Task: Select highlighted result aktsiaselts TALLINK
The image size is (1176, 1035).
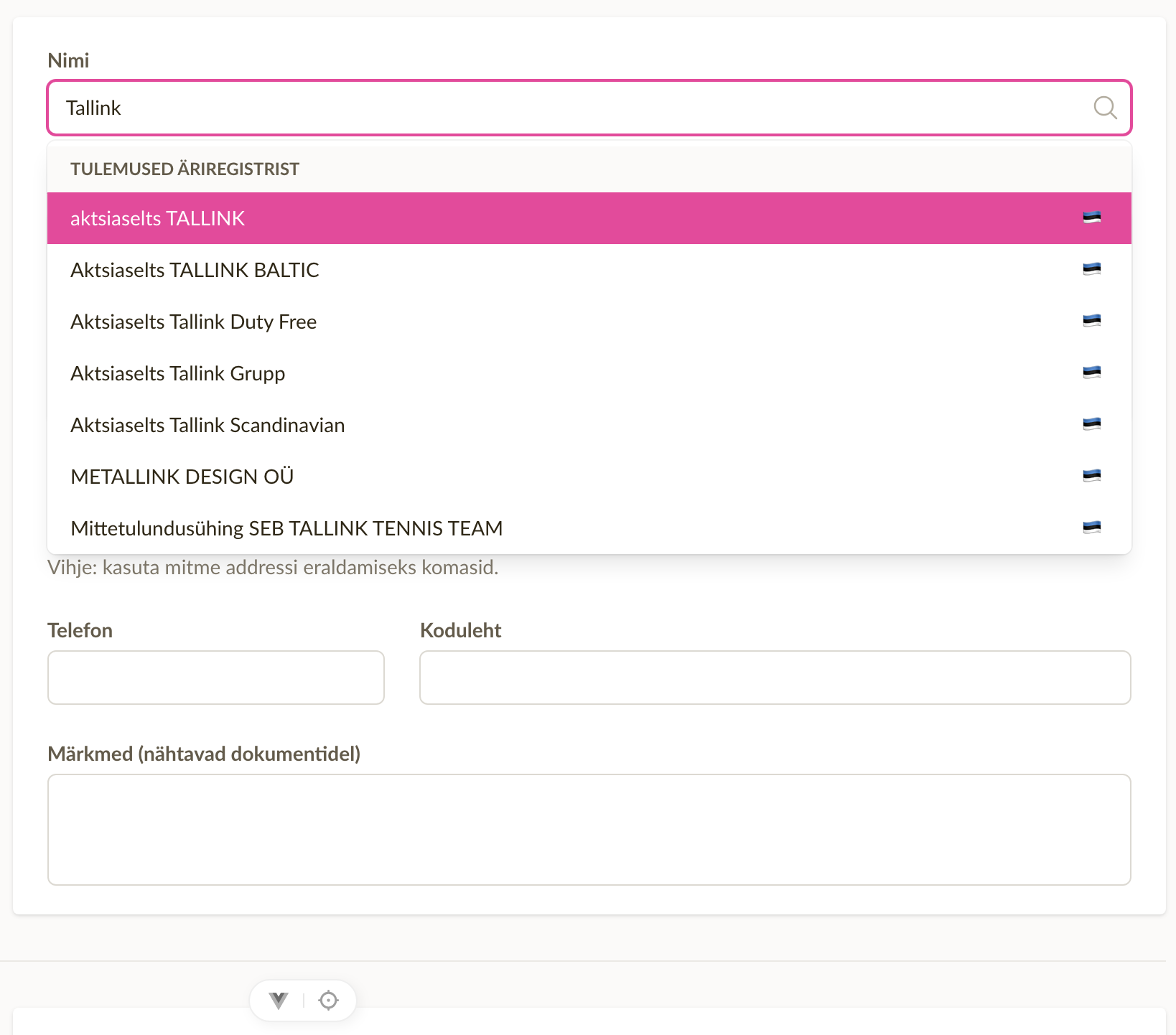Action: point(589,218)
